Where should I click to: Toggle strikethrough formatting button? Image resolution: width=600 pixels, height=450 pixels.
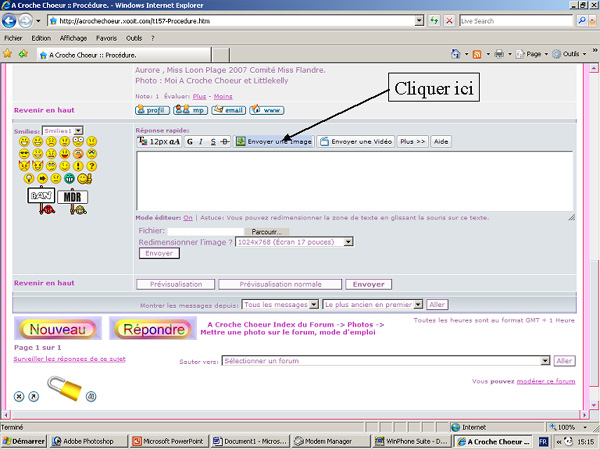tap(225, 142)
